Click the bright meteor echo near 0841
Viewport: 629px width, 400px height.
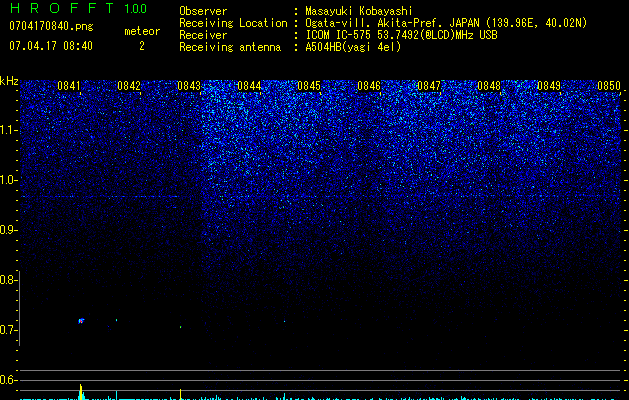tap(81, 321)
